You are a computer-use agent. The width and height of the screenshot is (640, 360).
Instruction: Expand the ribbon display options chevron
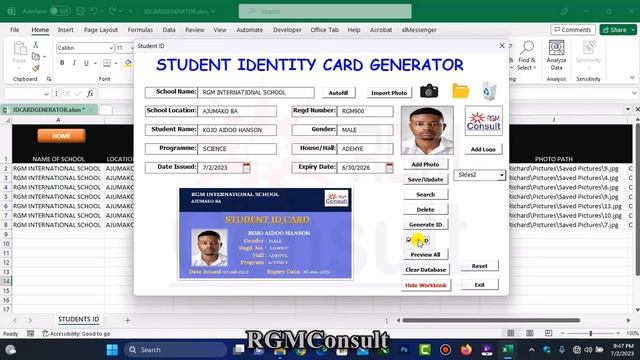(632, 78)
